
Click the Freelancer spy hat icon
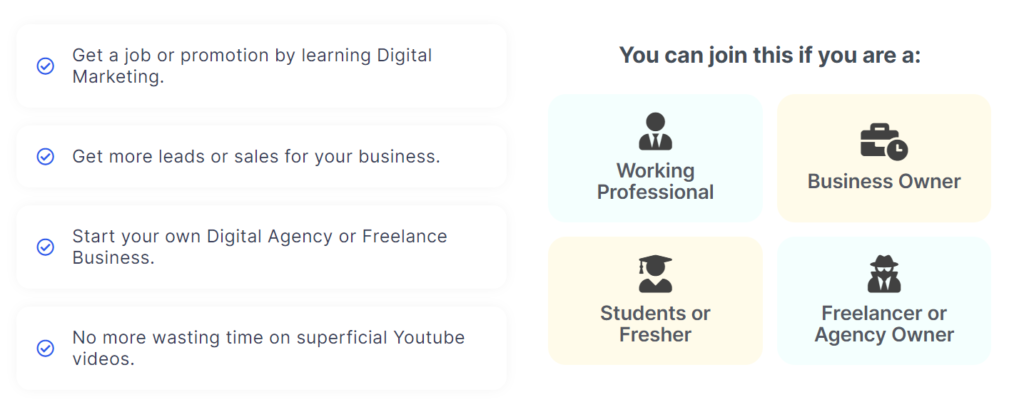(884, 274)
